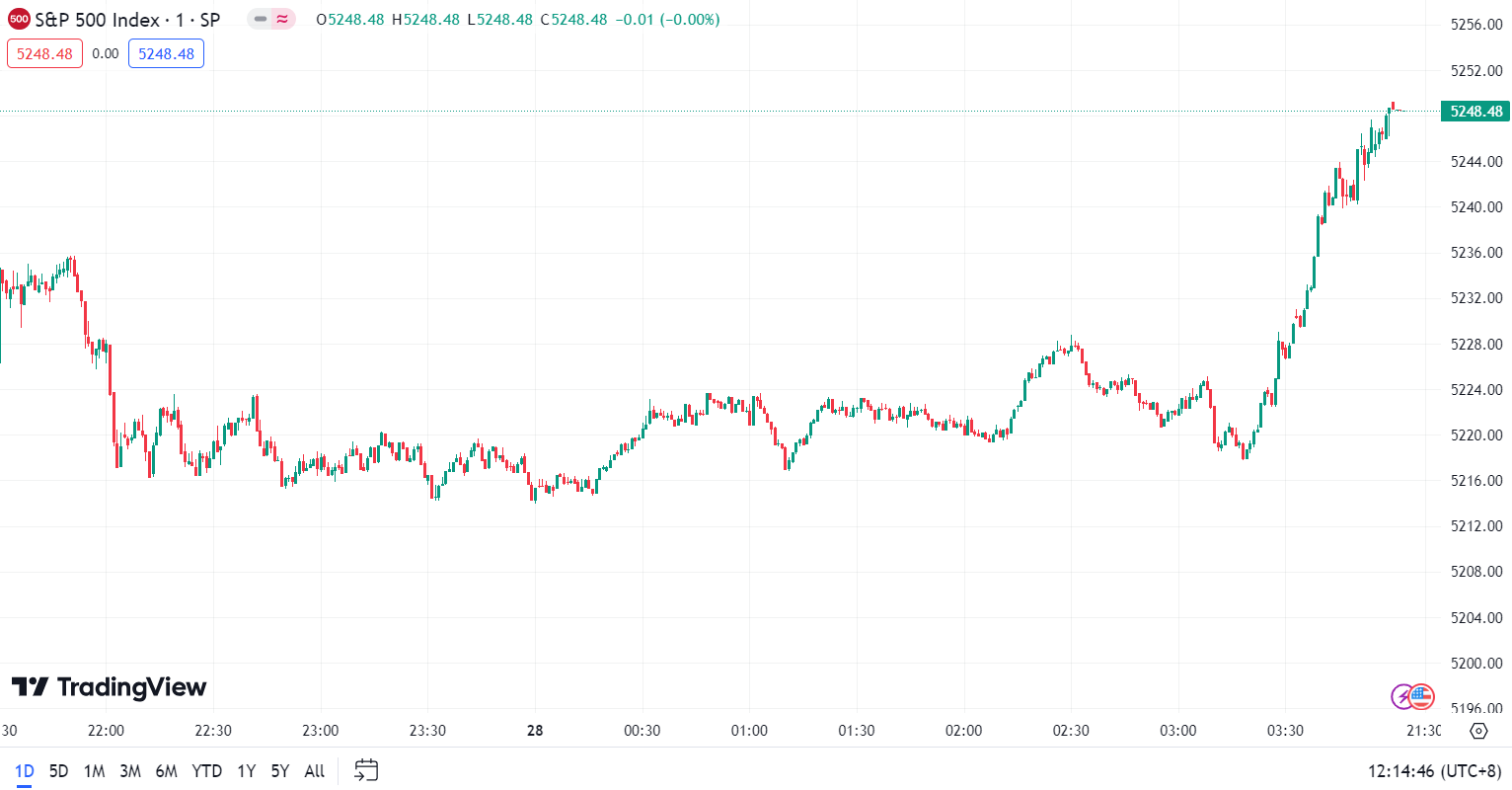Click the S&P 500 red logo icon

[x=19, y=19]
